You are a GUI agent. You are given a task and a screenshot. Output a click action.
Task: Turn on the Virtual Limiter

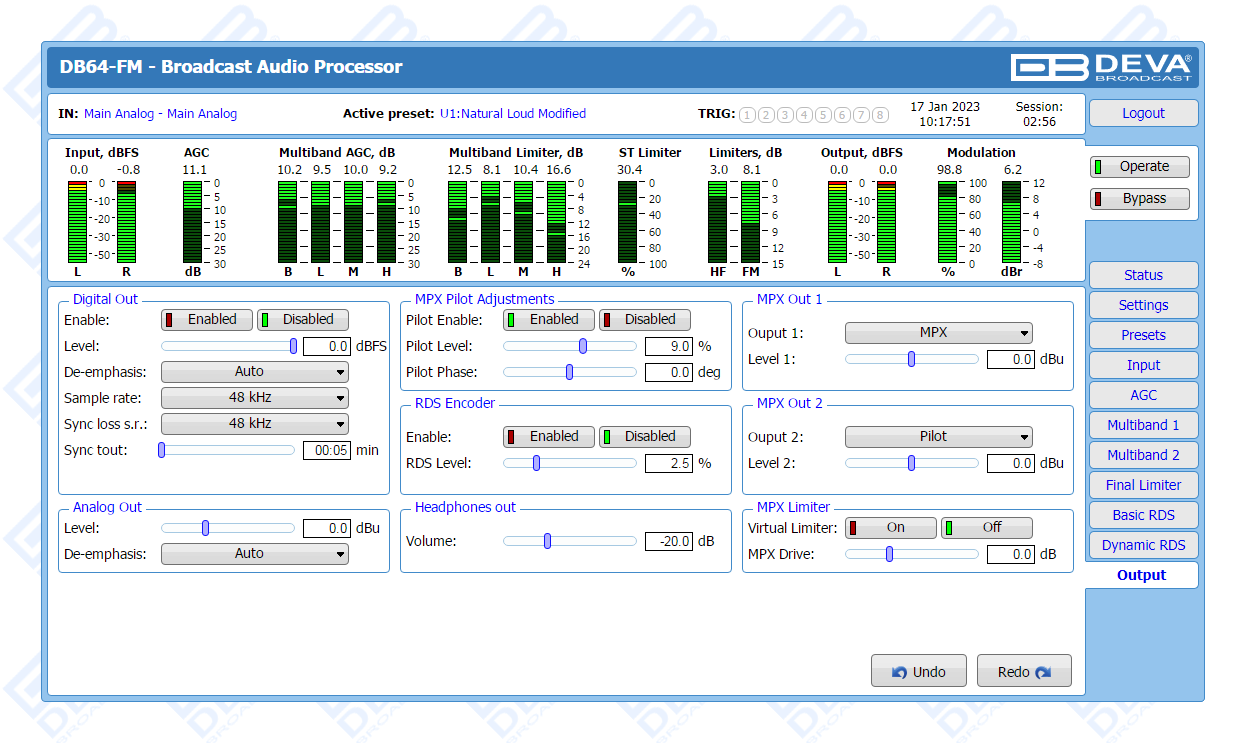891,528
